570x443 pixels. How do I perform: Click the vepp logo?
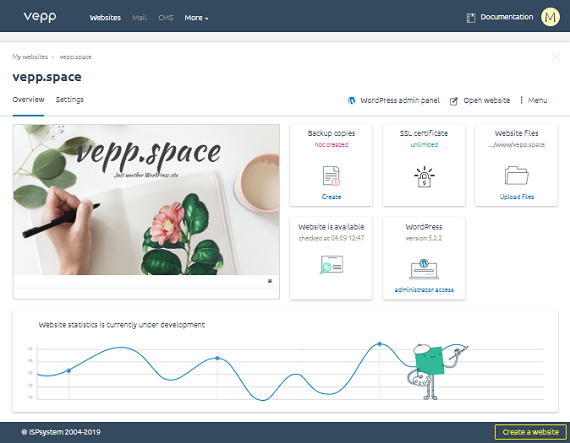[40, 17]
